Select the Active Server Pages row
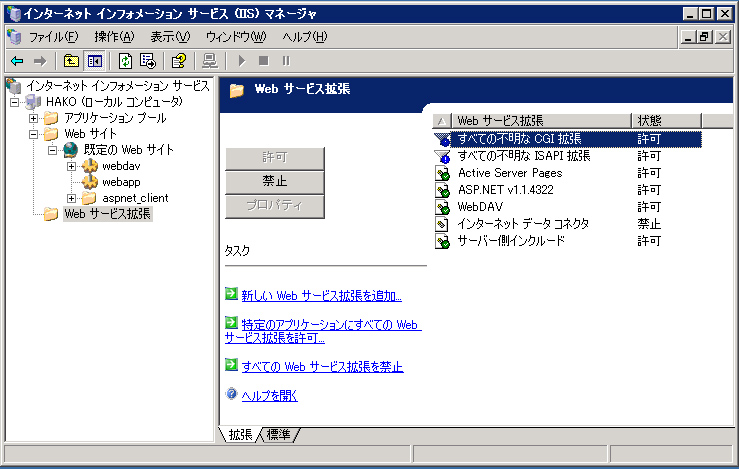Image resolution: width=739 pixels, height=469 pixels. 567,173
